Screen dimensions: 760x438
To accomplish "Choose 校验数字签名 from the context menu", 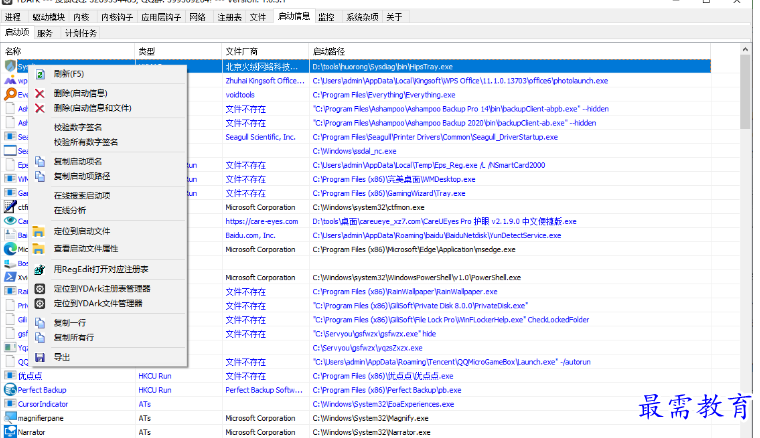I will point(78,127).
